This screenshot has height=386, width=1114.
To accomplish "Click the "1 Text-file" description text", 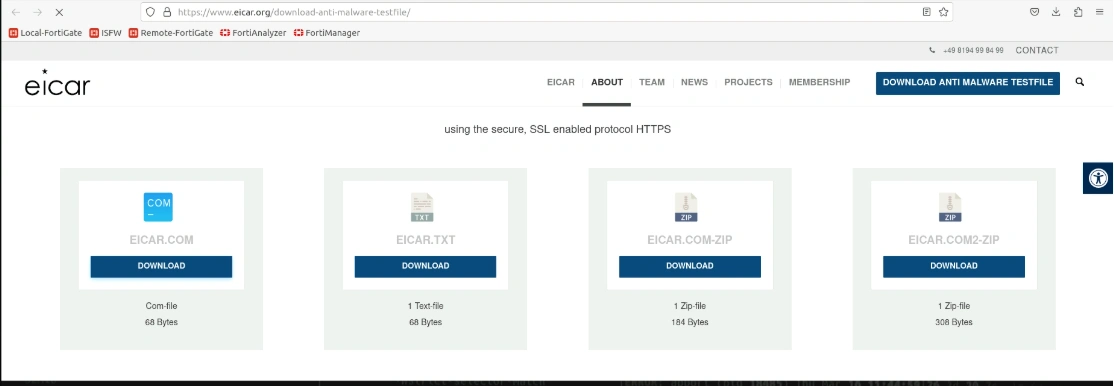I will click(426, 306).
